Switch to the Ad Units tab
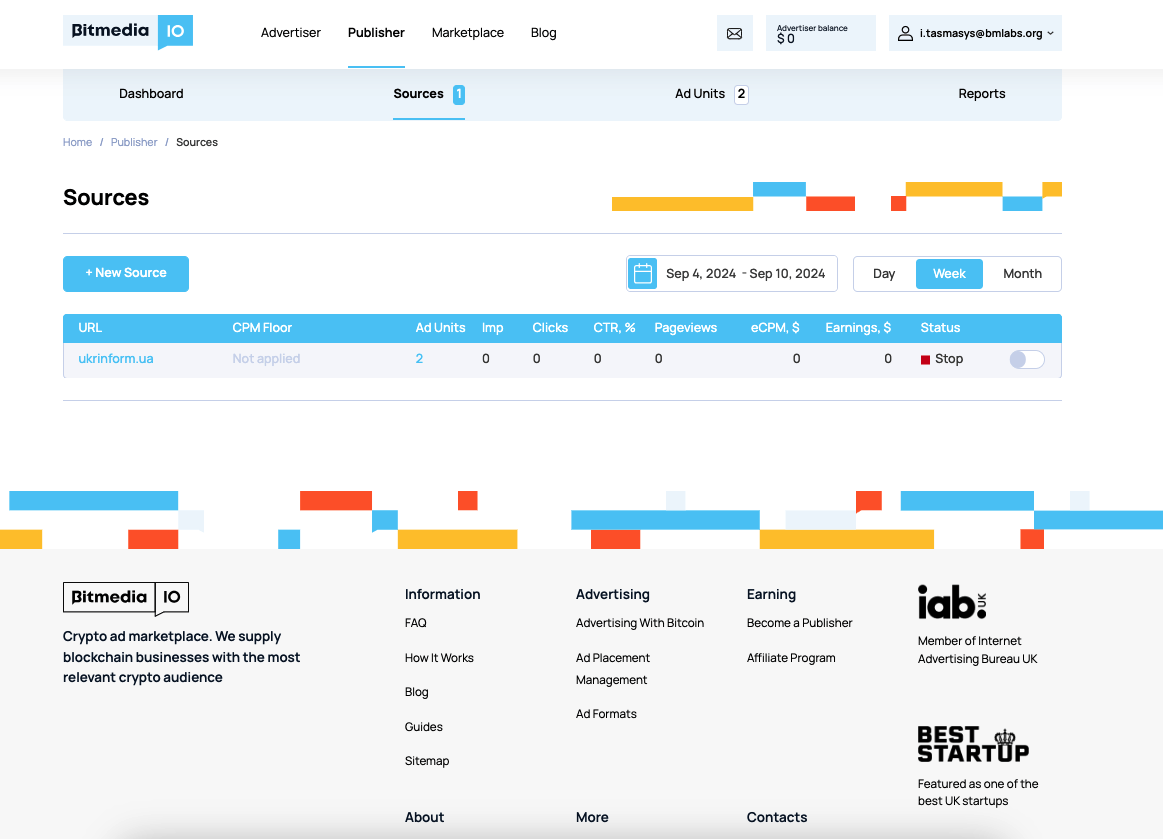The height and width of the screenshot is (839, 1163). point(710,94)
